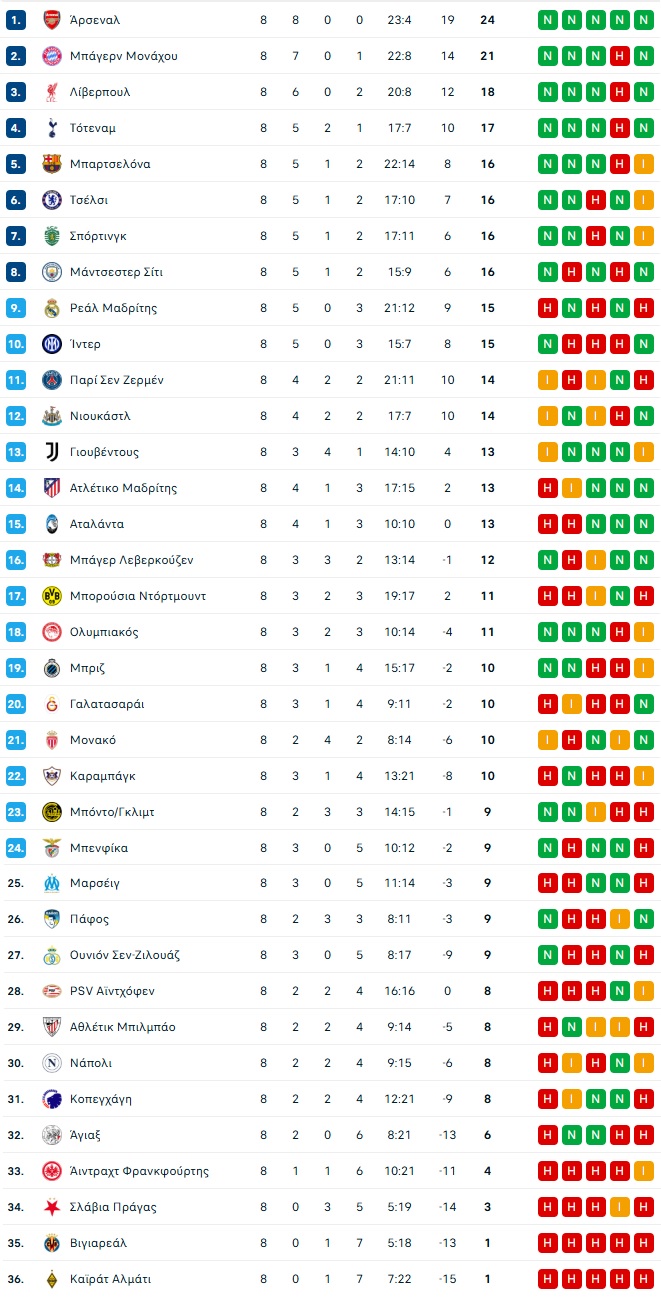Viewport: 661px width, 1303px height.
Task: Click the PSV Eindhoven club logo
Action: pyautogui.click(x=51, y=991)
